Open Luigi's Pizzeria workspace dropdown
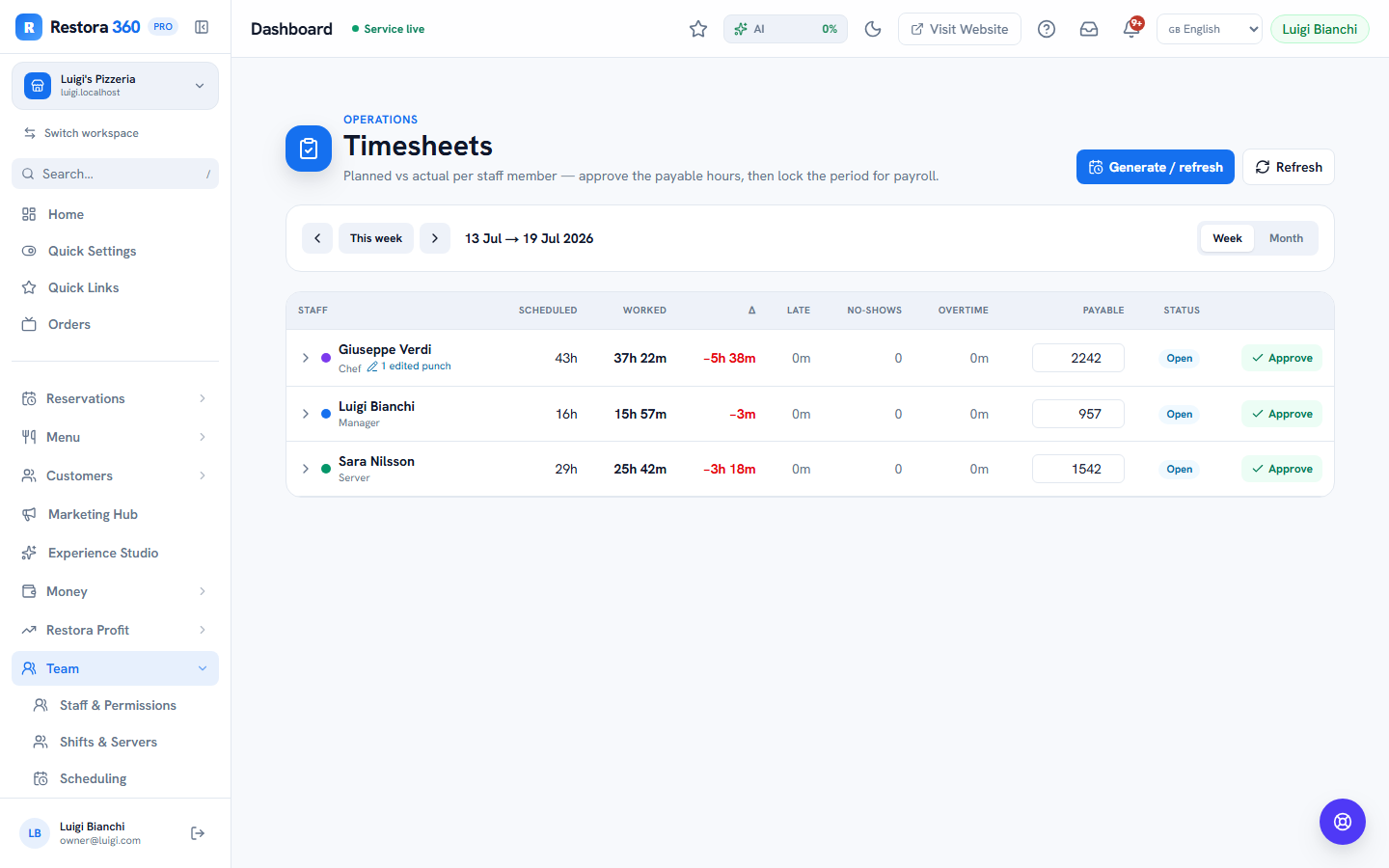 click(x=116, y=86)
